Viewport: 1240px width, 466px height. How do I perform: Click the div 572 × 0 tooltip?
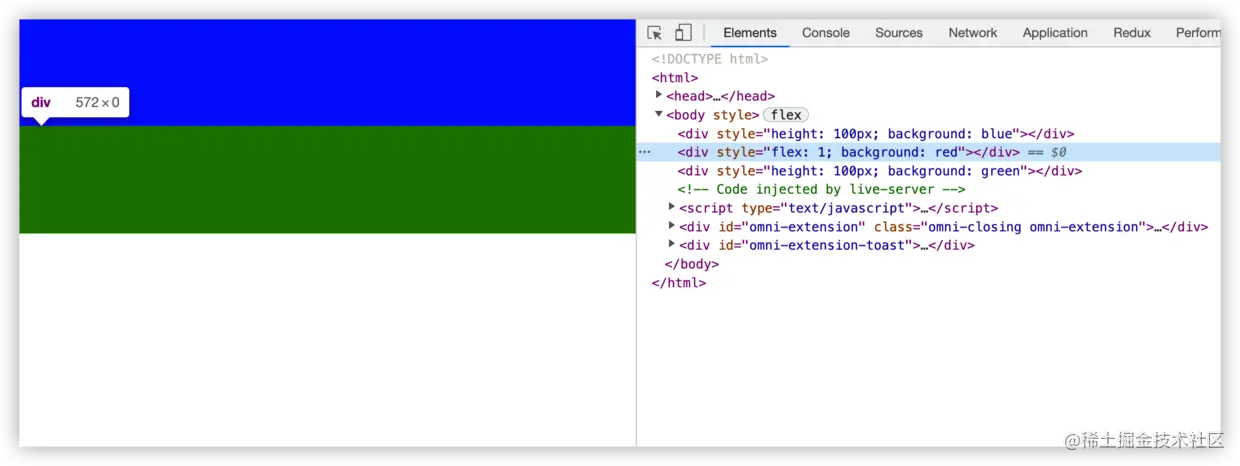click(x=76, y=102)
